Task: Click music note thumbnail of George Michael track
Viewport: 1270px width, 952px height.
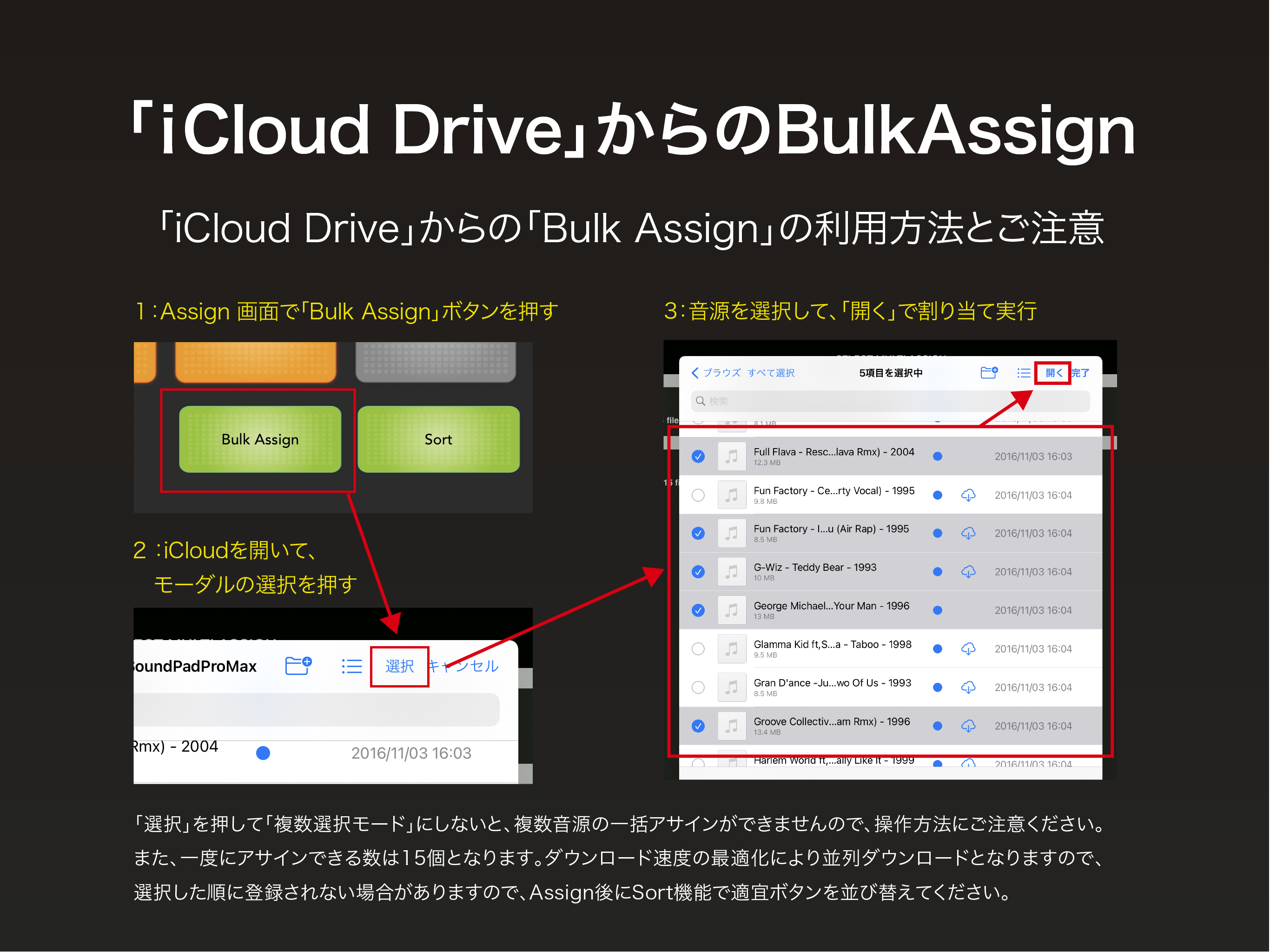Action: pos(731,610)
